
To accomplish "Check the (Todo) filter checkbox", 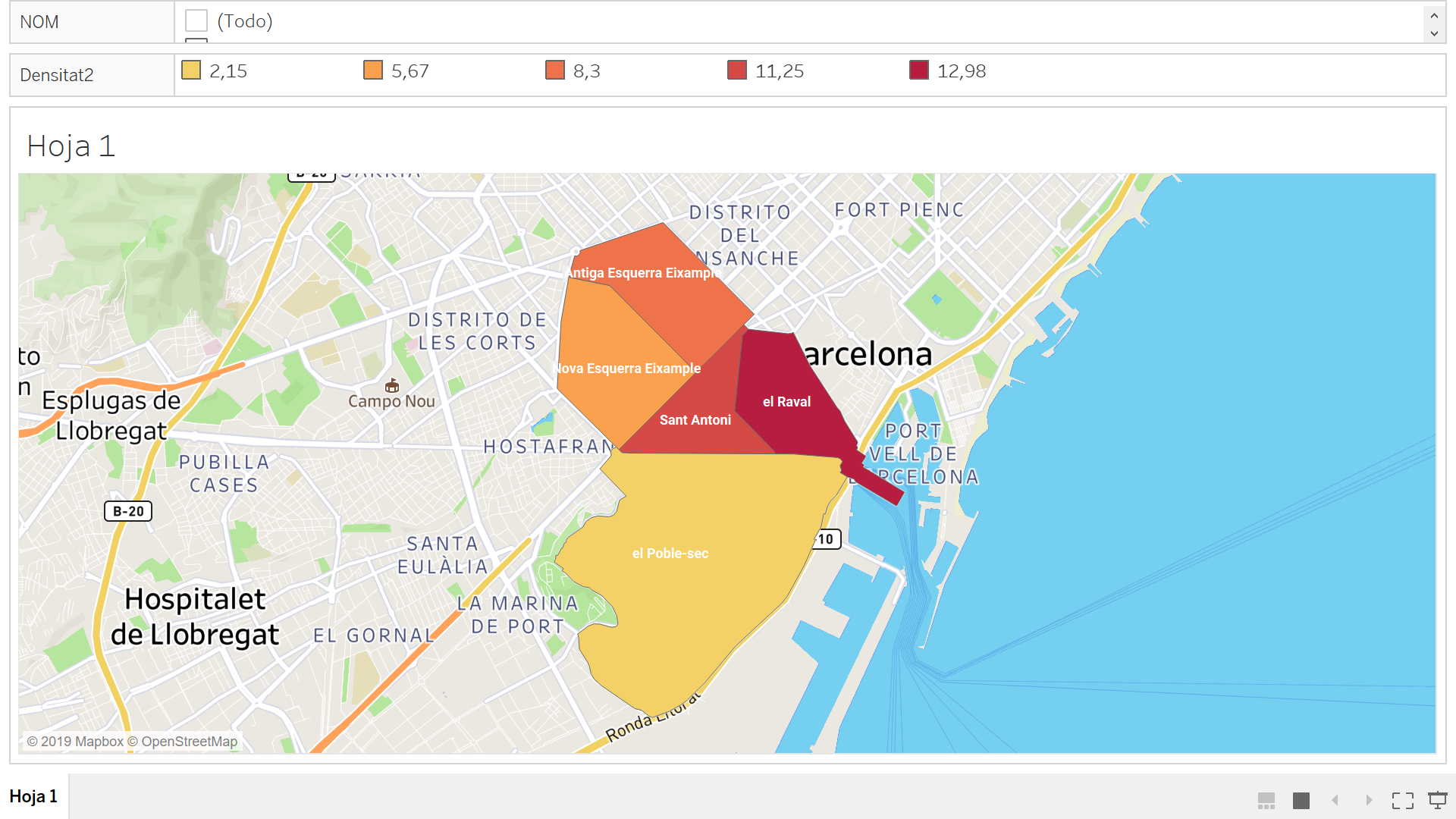I will (x=196, y=20).
